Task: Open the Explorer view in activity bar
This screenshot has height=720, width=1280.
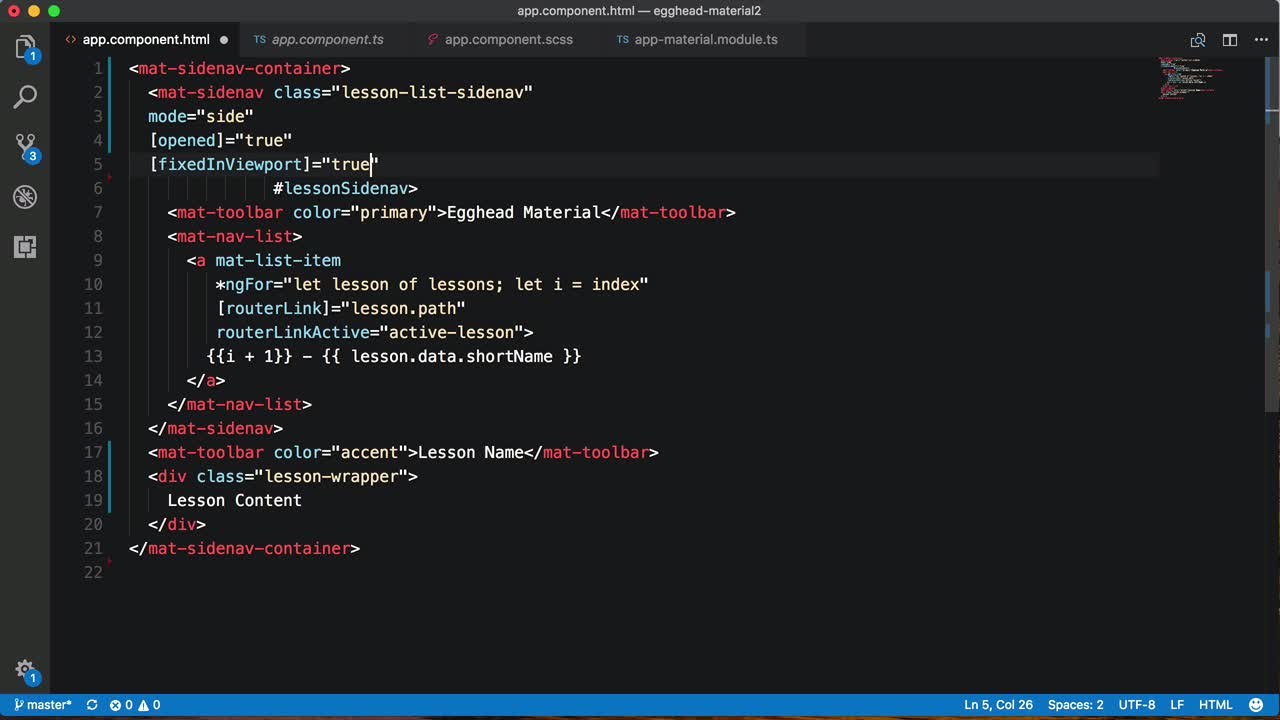Action: (x=25, y=47)
